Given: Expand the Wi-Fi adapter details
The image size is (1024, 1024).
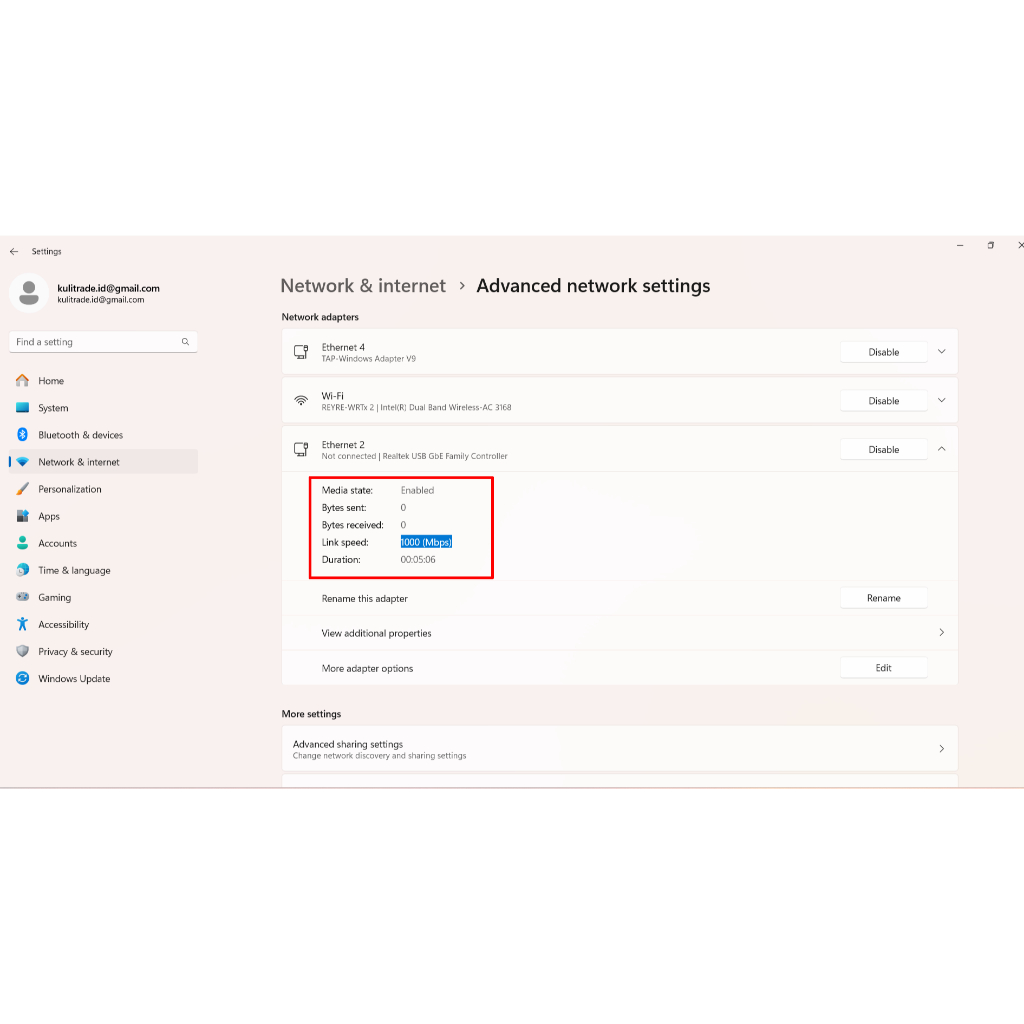Looking at the screenshot, I should [x=942, y=400].
